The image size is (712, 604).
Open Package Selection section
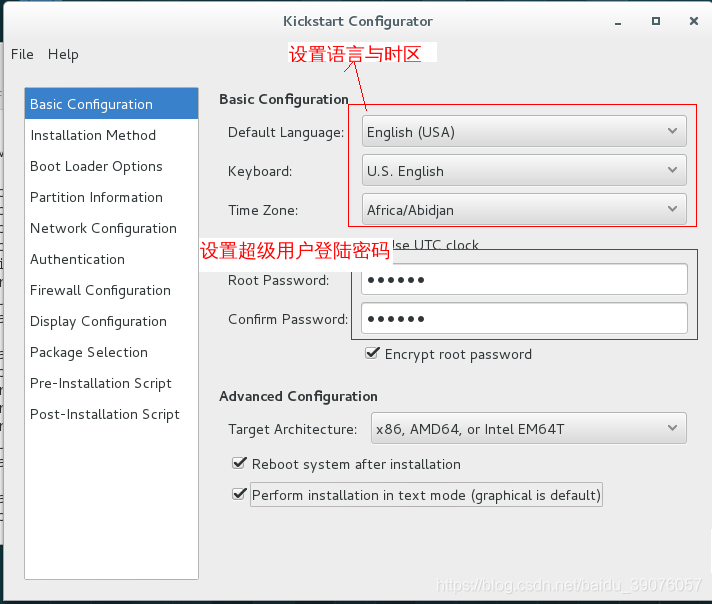point(111,352)
